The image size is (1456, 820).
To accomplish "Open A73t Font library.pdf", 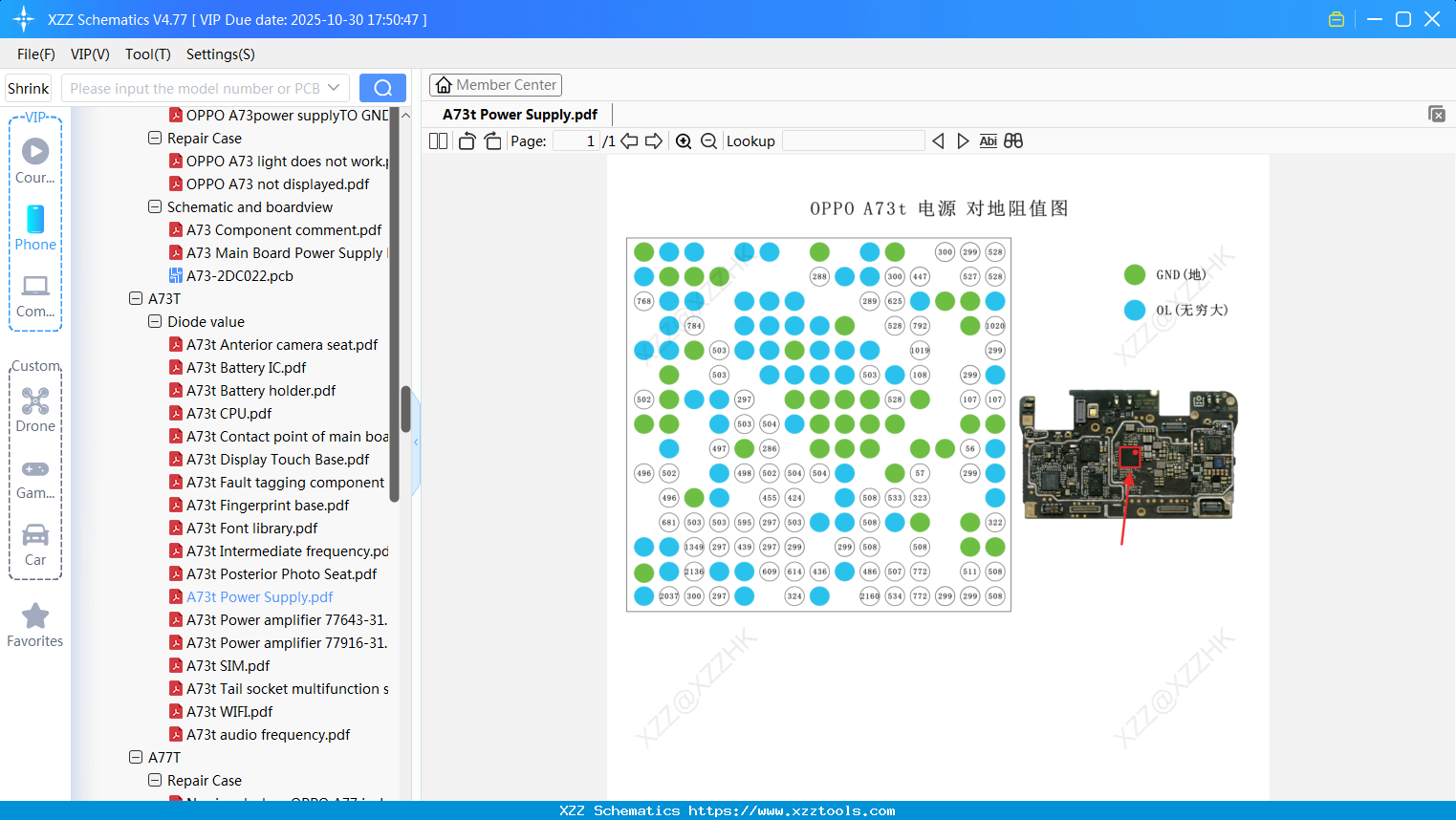I will [251, 529].
